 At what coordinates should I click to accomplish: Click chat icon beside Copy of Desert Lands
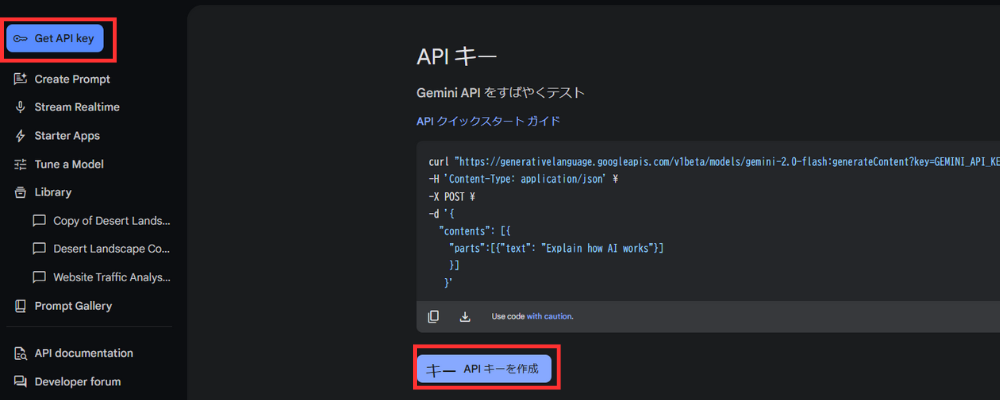coord(40,221)
